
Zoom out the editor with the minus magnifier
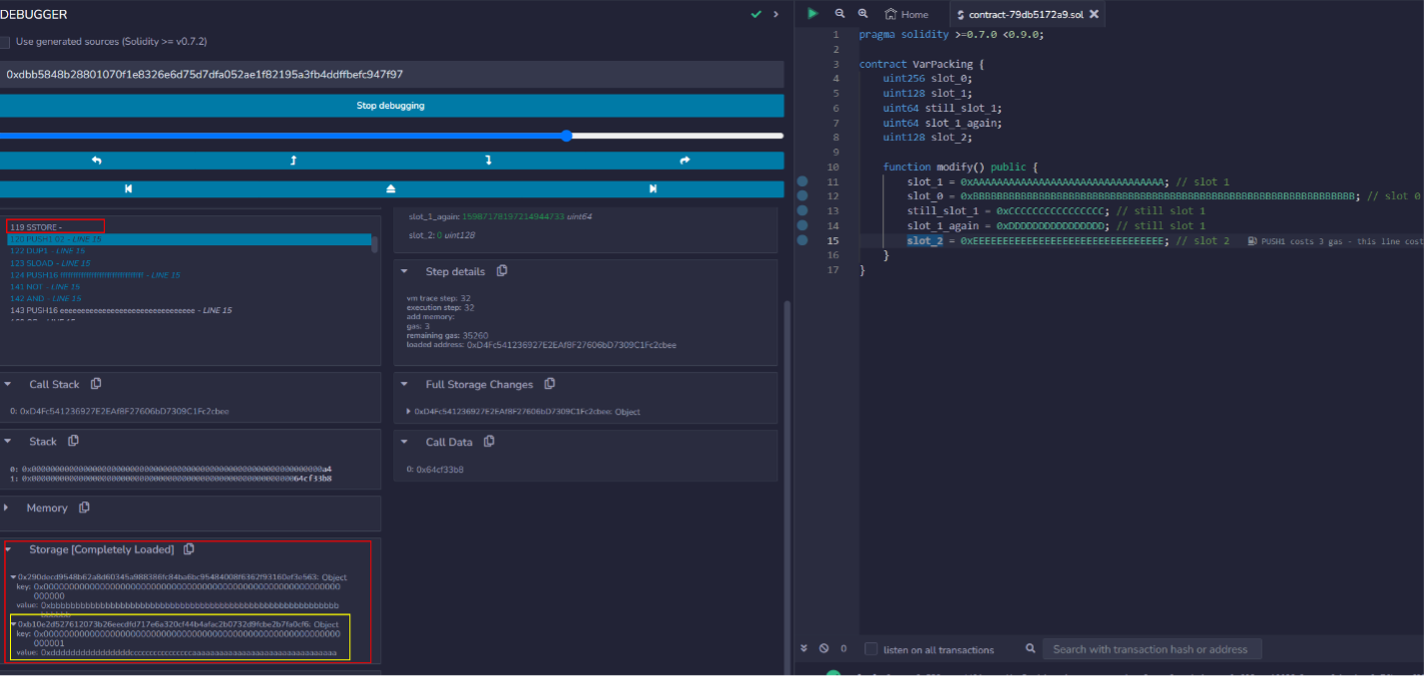pos(840,14)
